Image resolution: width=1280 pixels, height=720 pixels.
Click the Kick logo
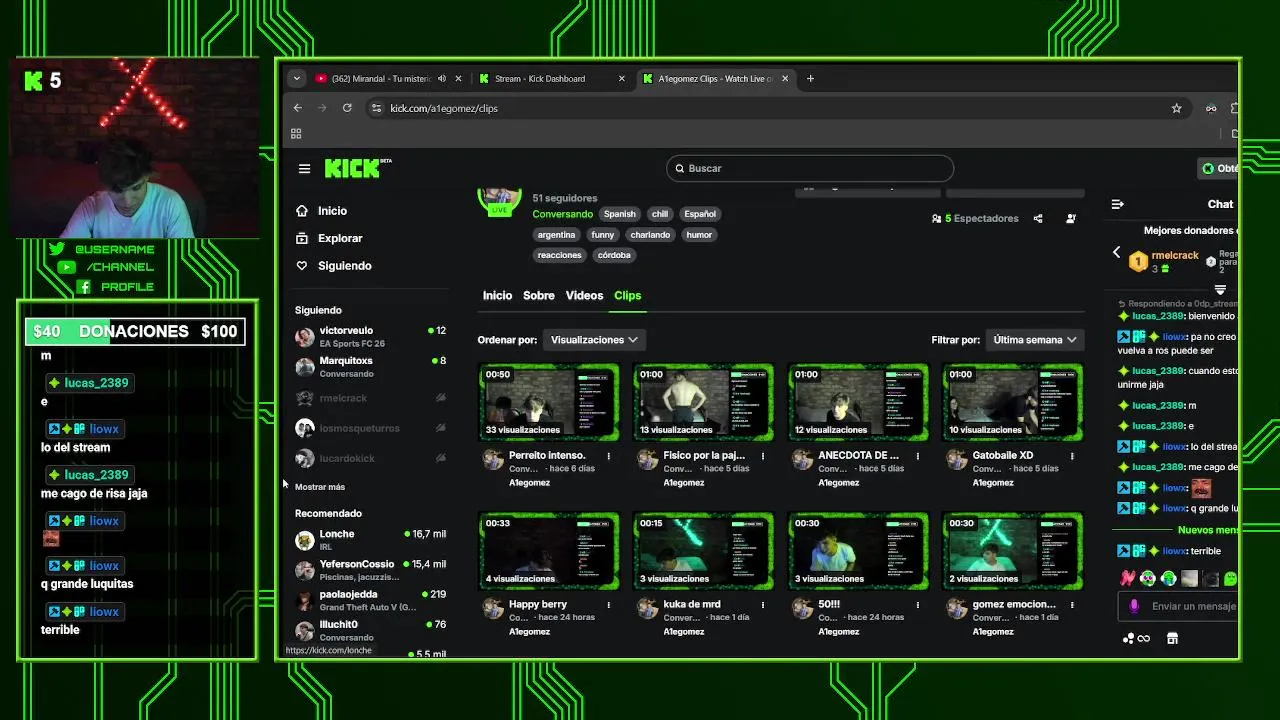point(357,168)
